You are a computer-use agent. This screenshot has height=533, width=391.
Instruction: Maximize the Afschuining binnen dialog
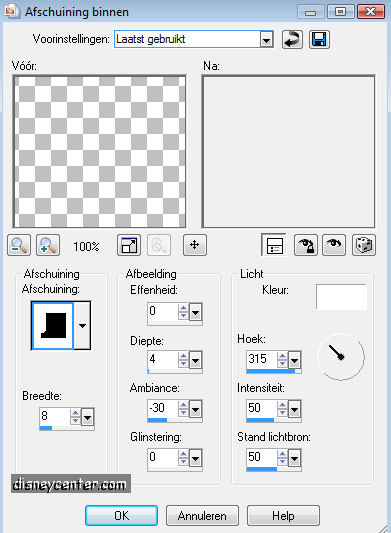(341, 12)
